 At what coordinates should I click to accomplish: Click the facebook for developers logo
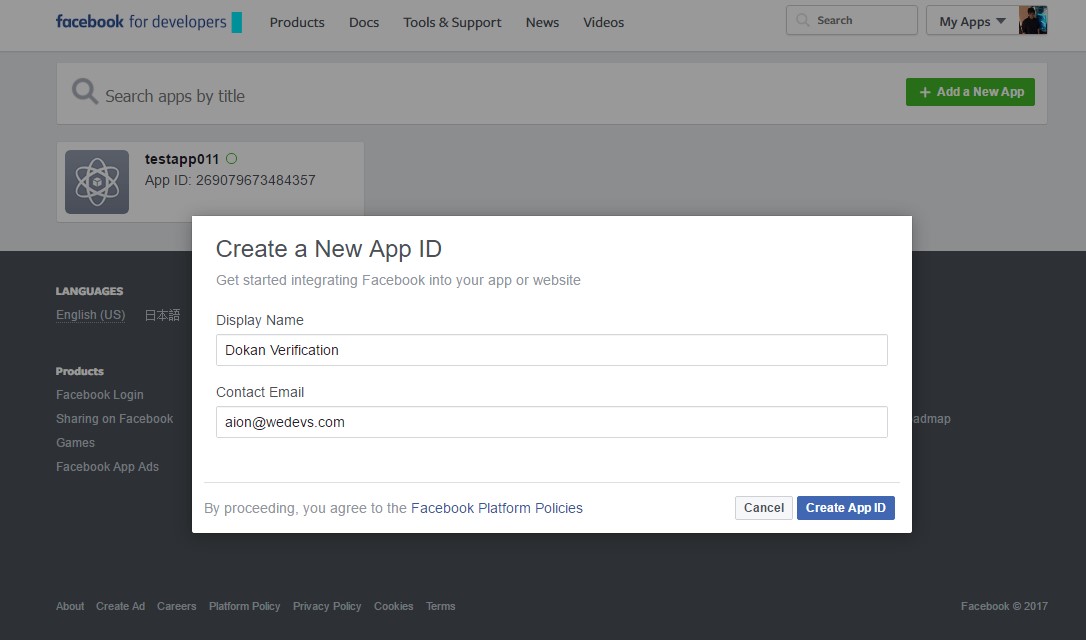pyautogui.click(x=148, y=21)
